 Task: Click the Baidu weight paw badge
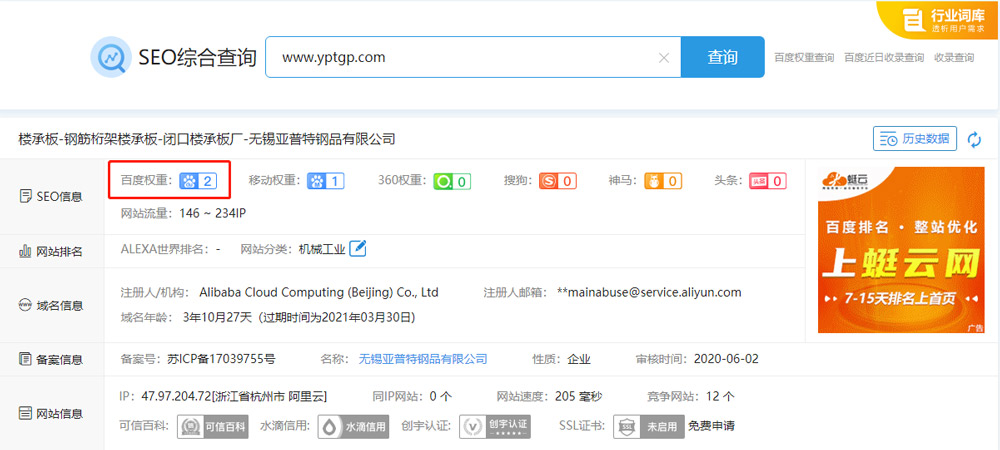tap(197, 181)
